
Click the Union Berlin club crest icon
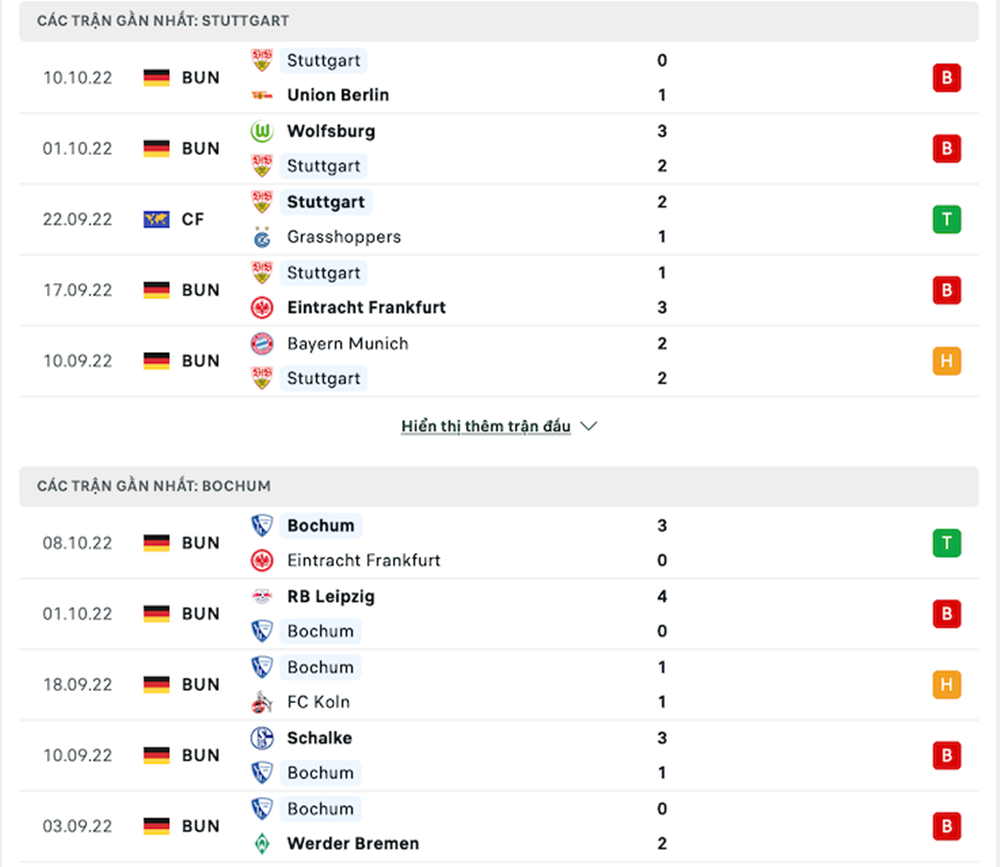coord(262,95)
